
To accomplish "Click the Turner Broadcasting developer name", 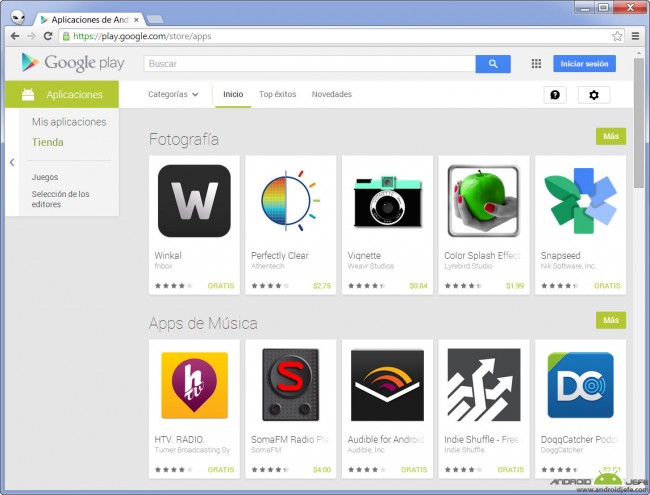I will pyautogui.click(x=192, y=450).
